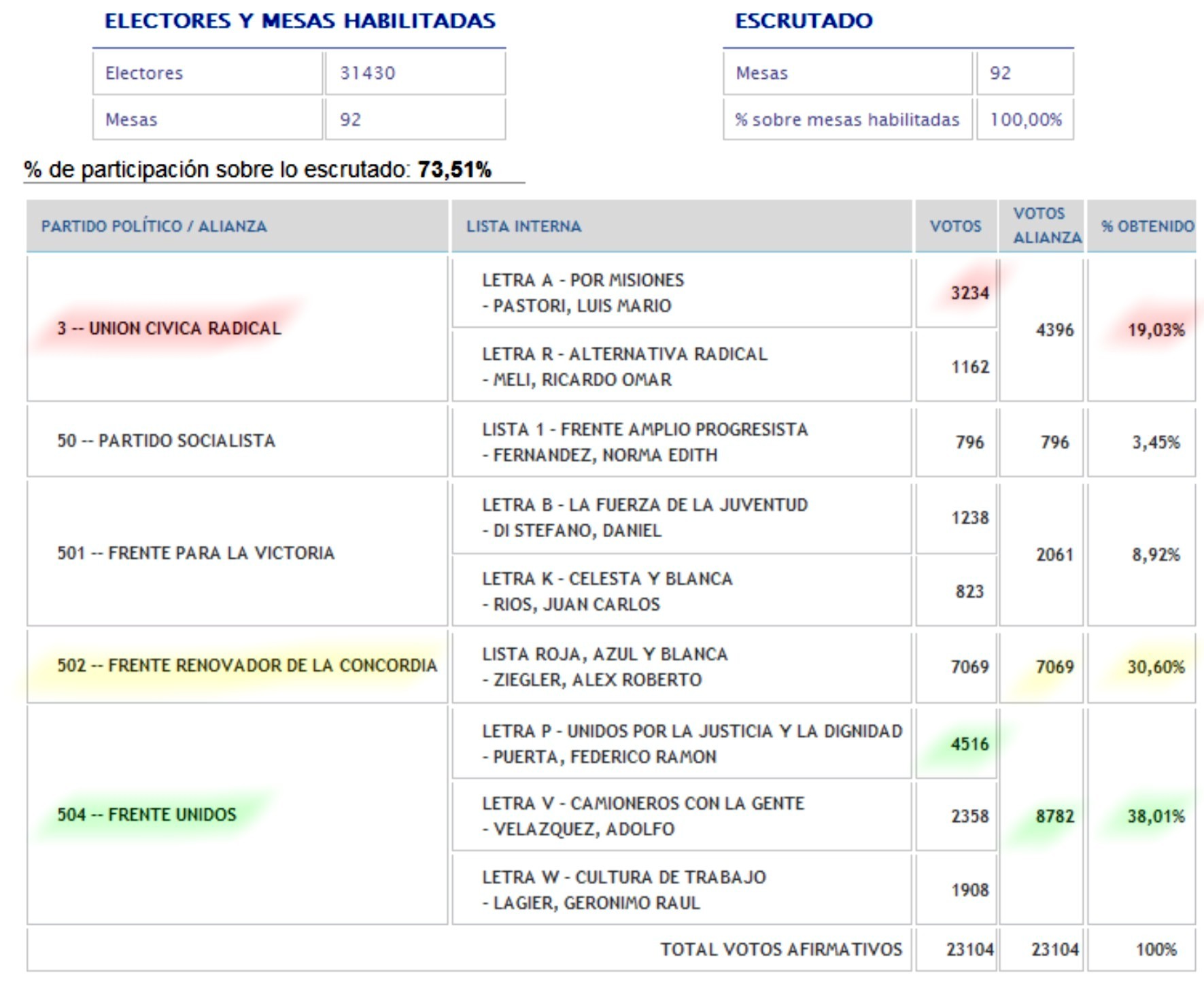Select the FRENTE PARA LA VICTORIA cell
1204x990 pixels.
pos(196,553)
